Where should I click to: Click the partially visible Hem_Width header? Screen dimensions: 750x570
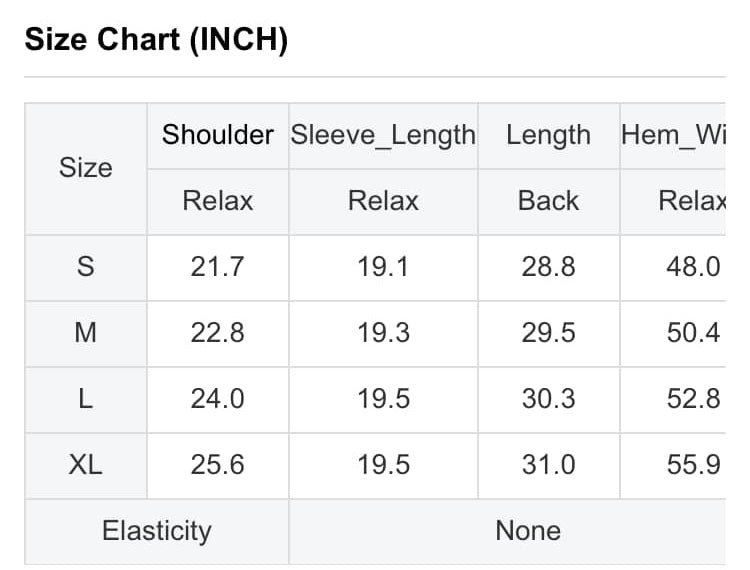coord(673,136)
